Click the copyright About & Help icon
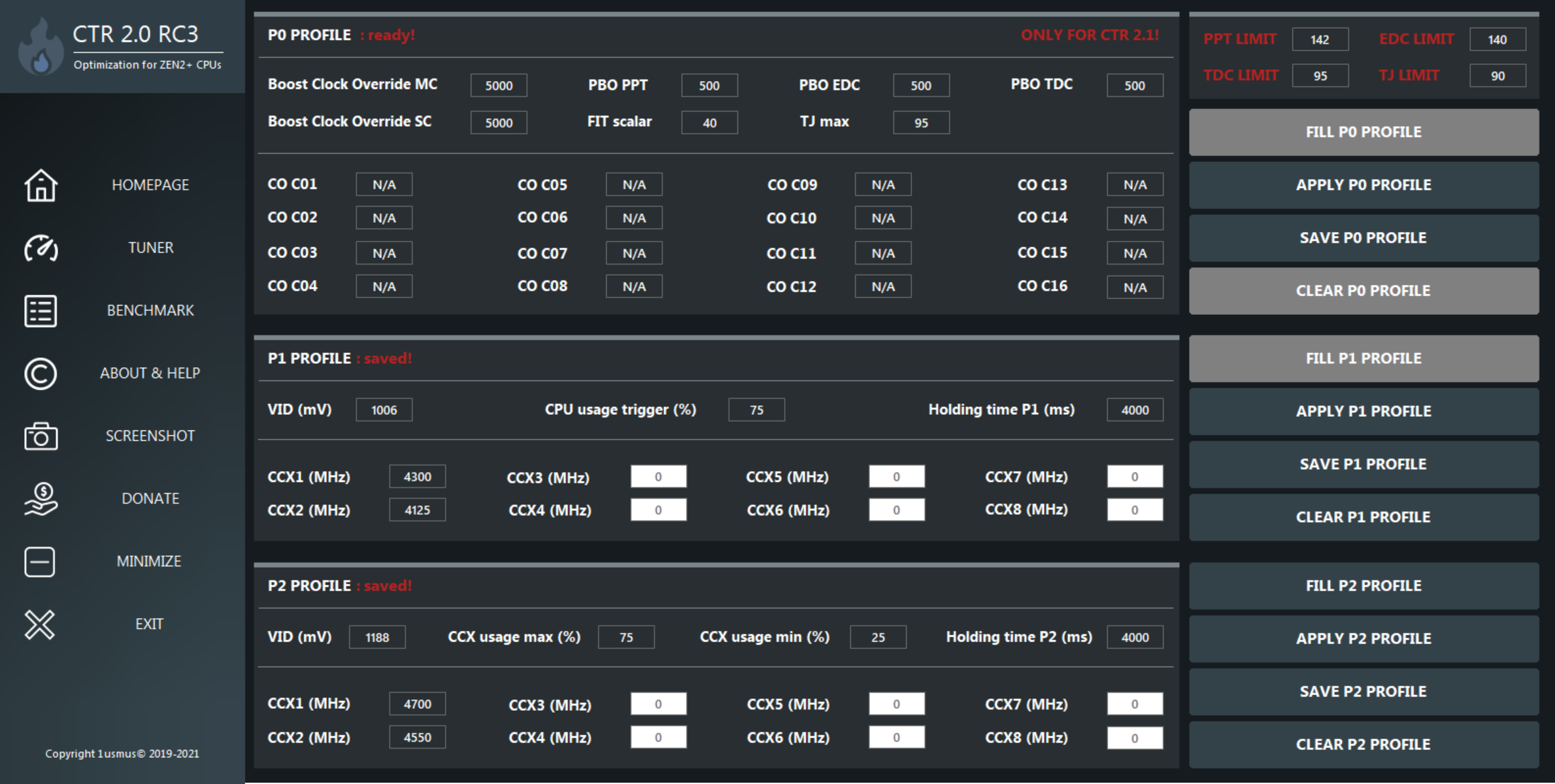Screen dimensions: 1555x784 (41, 374)
